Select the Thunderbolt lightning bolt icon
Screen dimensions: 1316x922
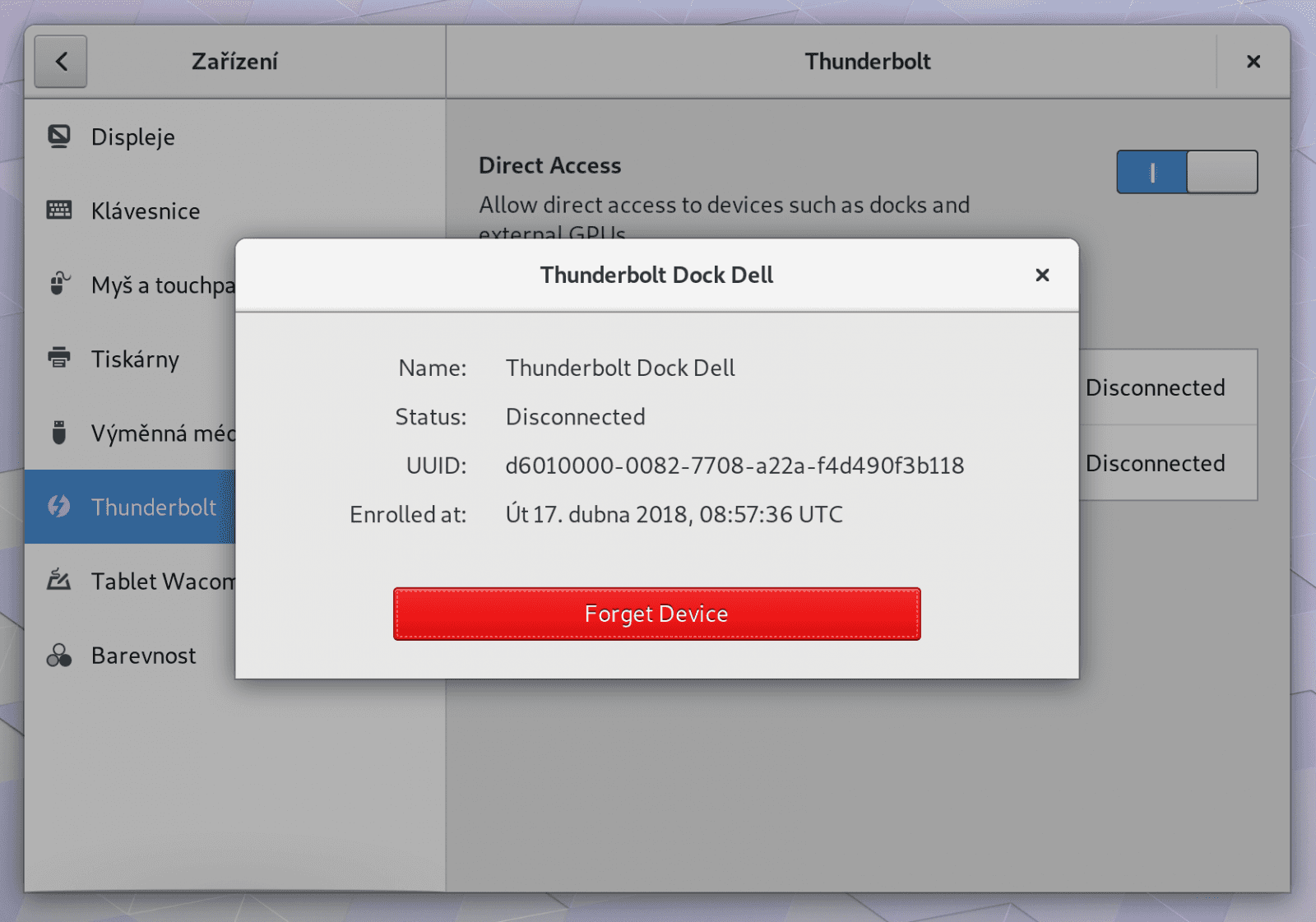click(58, 507)
